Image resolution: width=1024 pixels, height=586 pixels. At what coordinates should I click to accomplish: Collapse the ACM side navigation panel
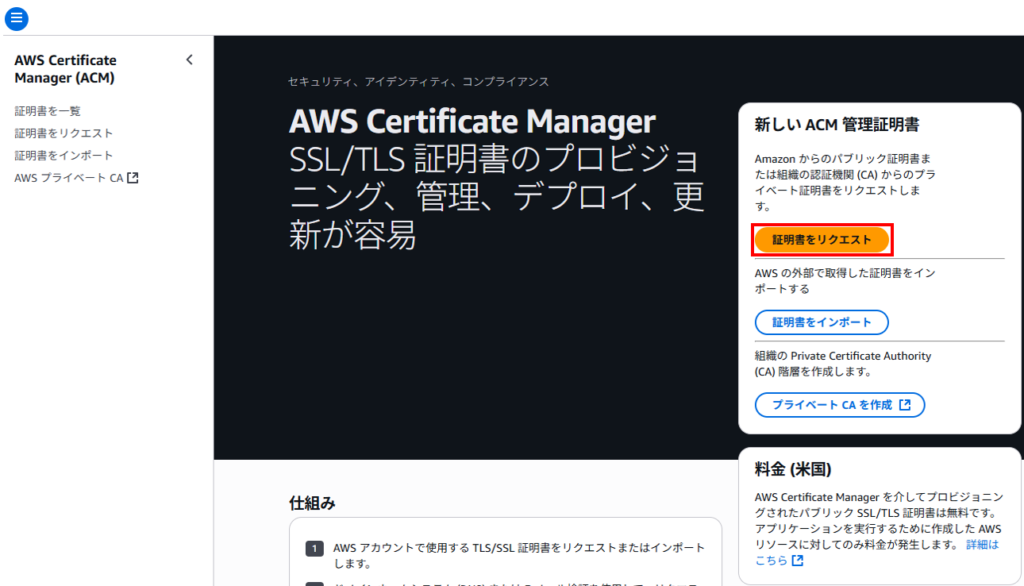tap(189, 60)
